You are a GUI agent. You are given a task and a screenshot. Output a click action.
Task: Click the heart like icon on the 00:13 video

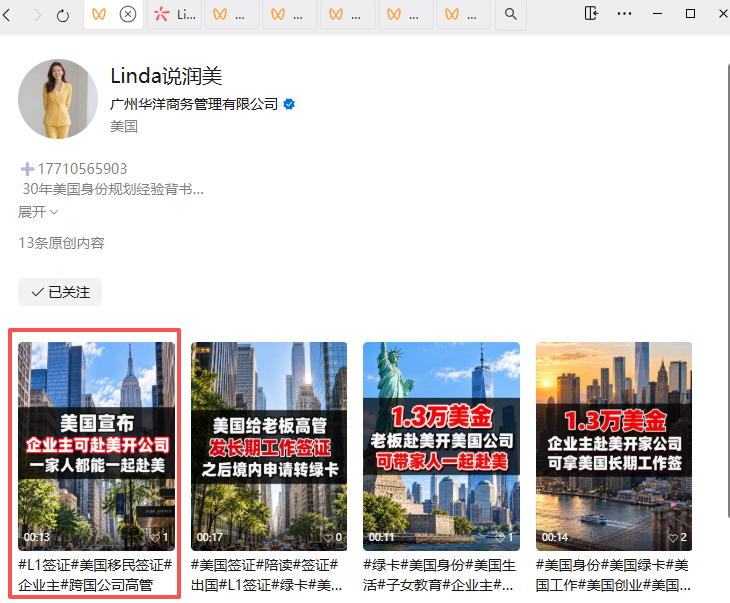[x=155, y=538]
